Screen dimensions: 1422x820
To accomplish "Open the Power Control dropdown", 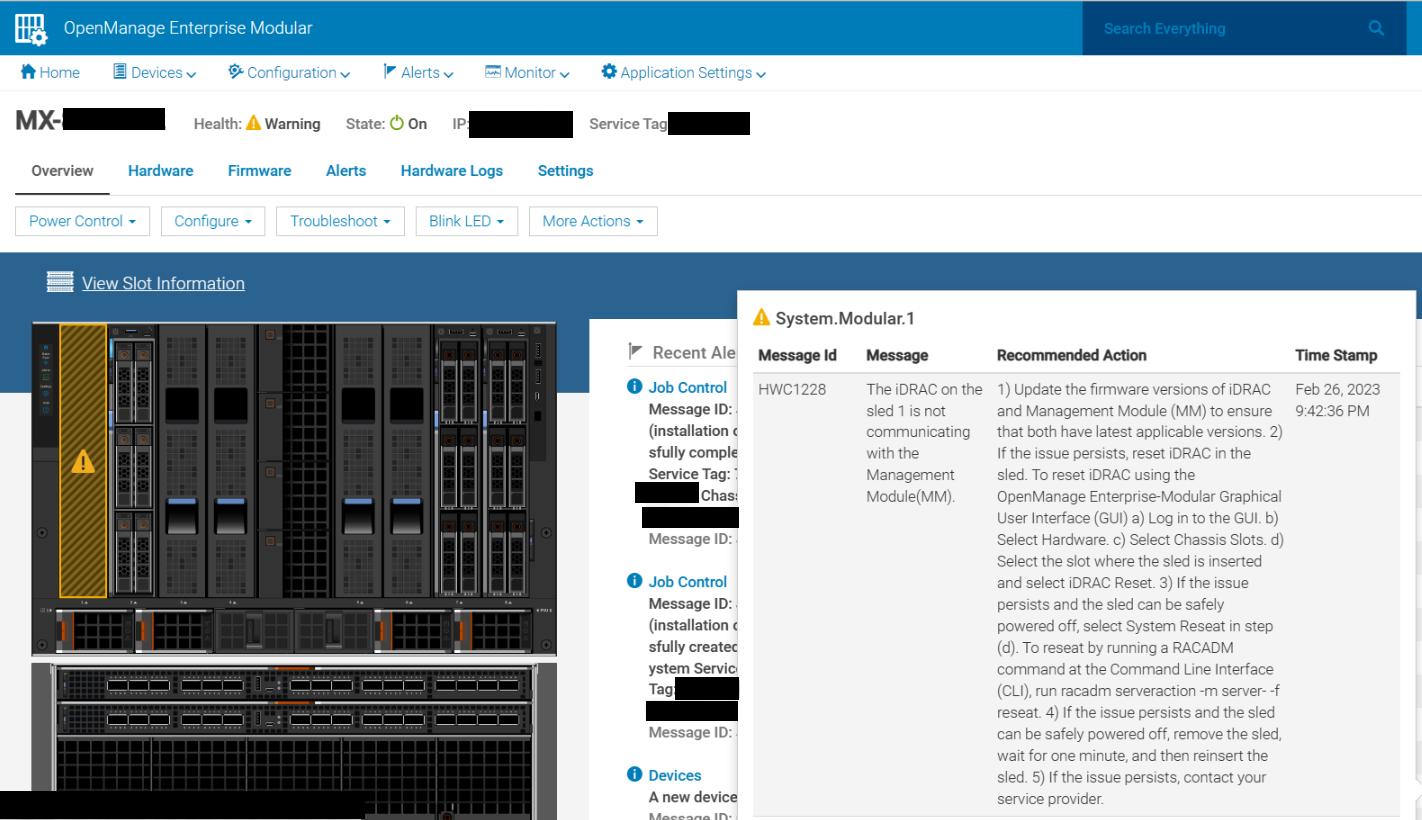I will point(82,221).
